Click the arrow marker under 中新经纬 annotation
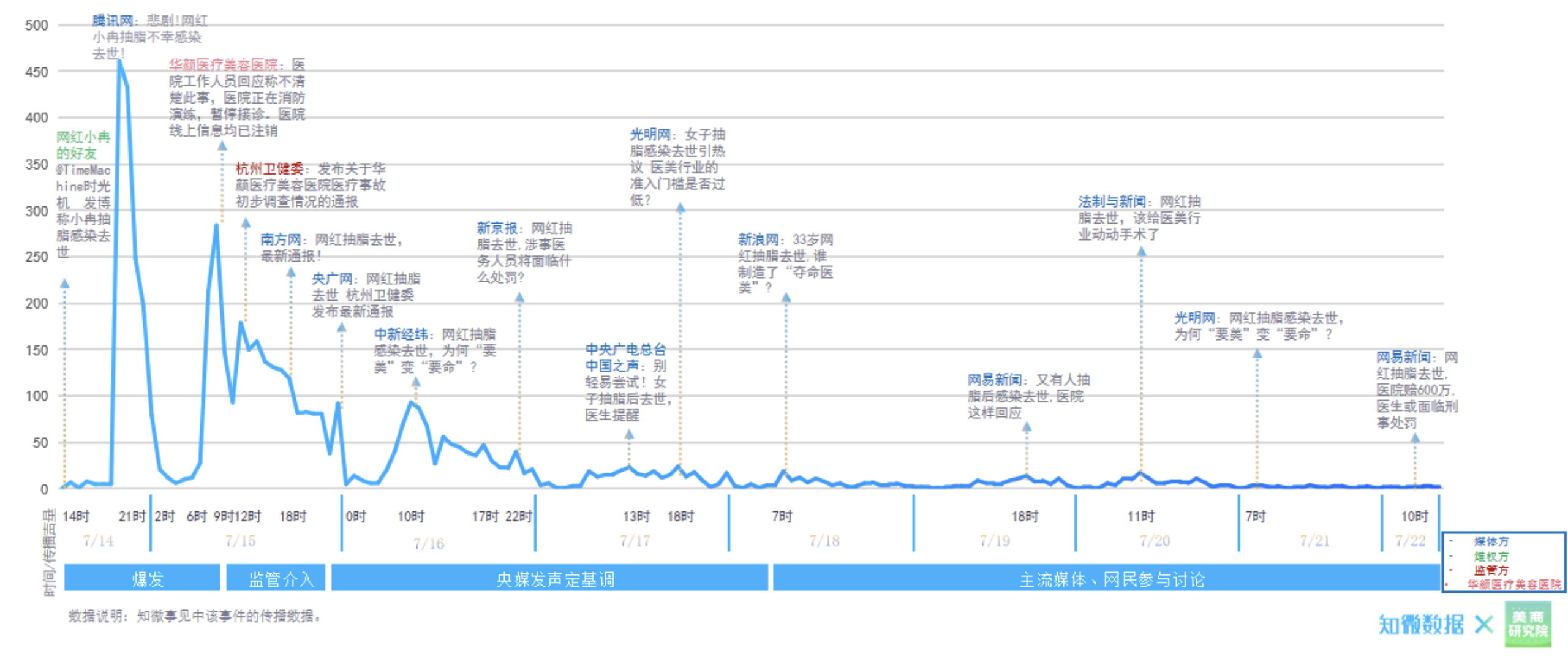This screenshot has height=659, width=1568. point(416,382)
